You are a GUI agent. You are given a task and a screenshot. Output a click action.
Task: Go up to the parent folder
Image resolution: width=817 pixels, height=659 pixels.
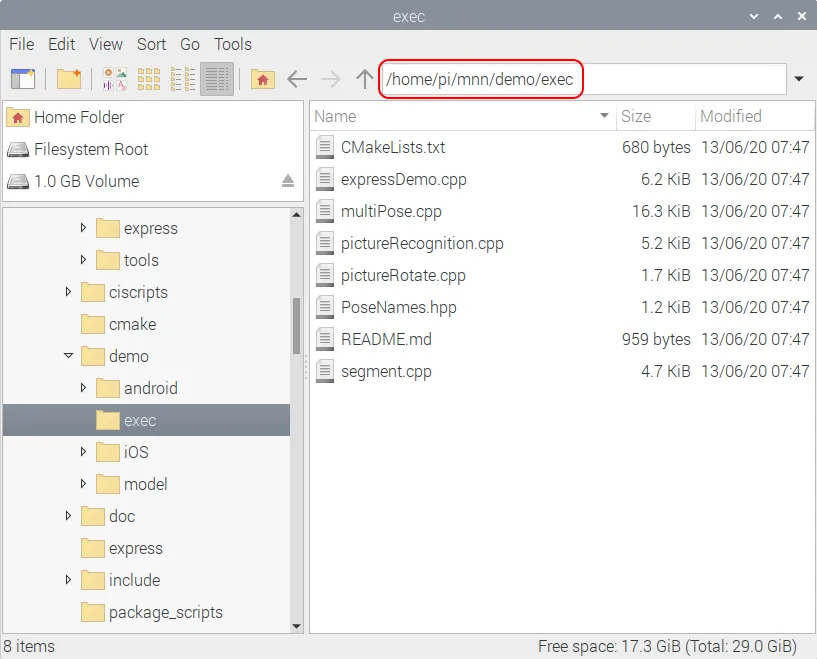pyautogui.click(x=365, y=79)
